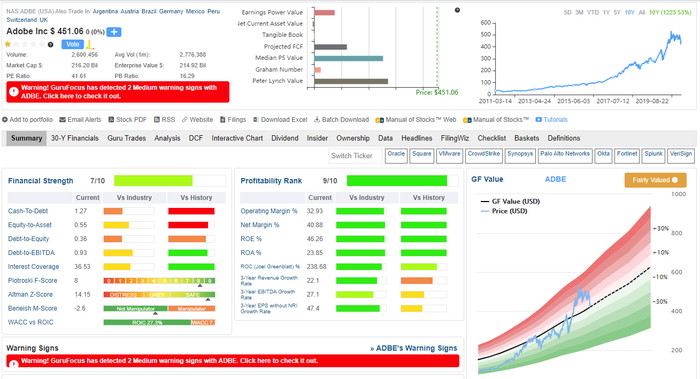This screenshot has height=379, width=700.
Task: Click the Email Alerts envelope icon
Action: 62,120
